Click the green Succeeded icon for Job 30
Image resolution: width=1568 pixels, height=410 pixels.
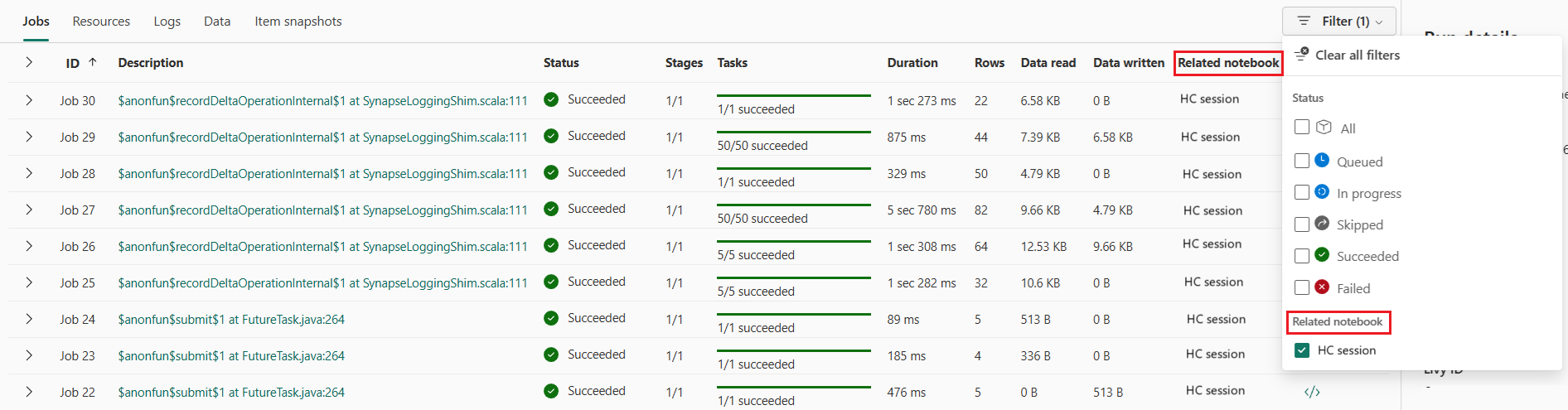551,99
